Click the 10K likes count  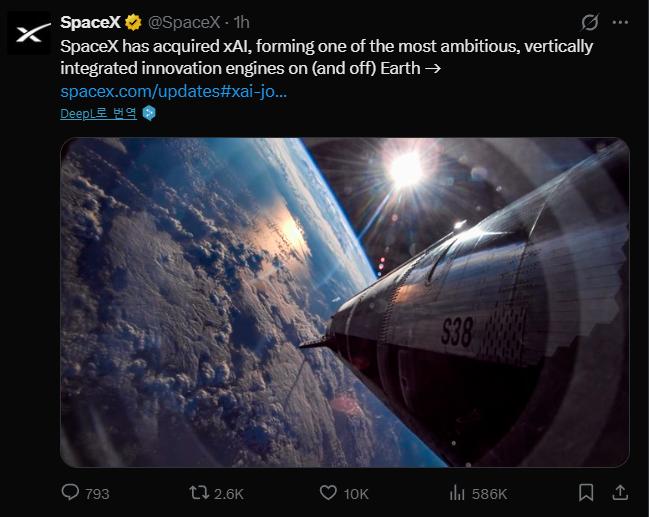tap(356, 493)
